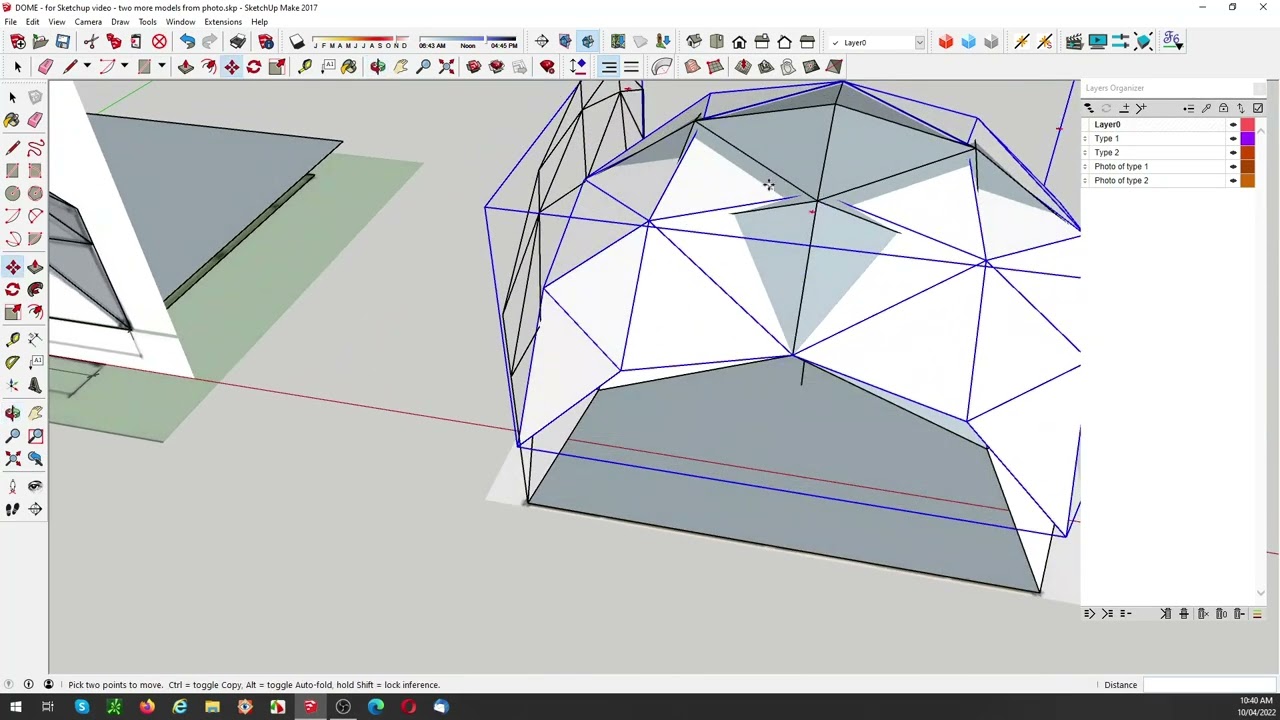
Task: Select the Follow Me tool in left toolbar
Action: point(35,289)
